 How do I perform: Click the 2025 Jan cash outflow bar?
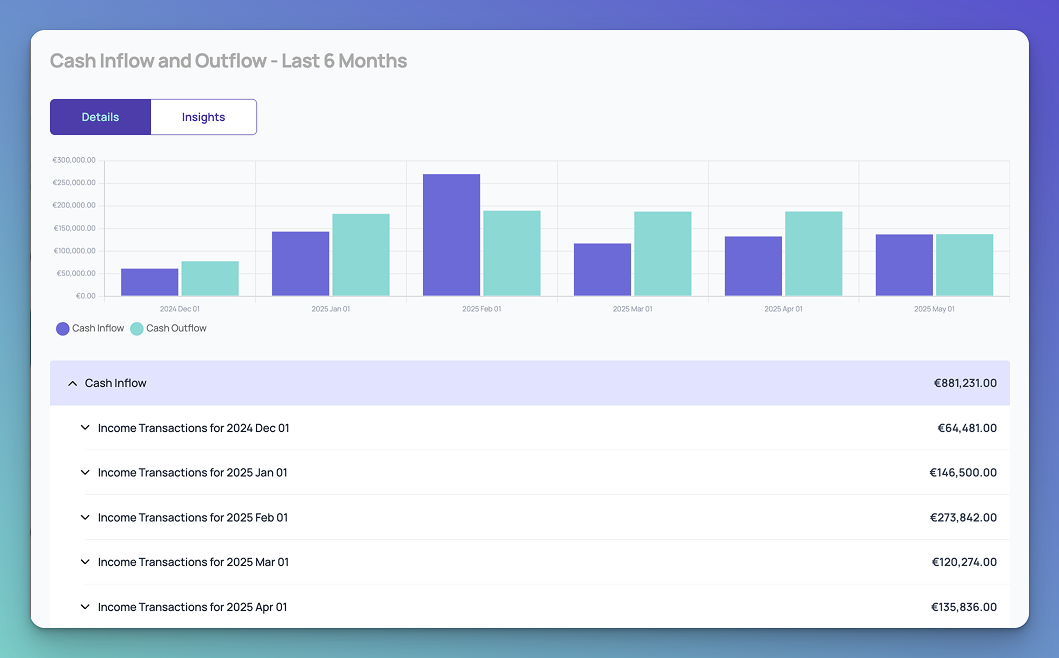tap(361, 255)
